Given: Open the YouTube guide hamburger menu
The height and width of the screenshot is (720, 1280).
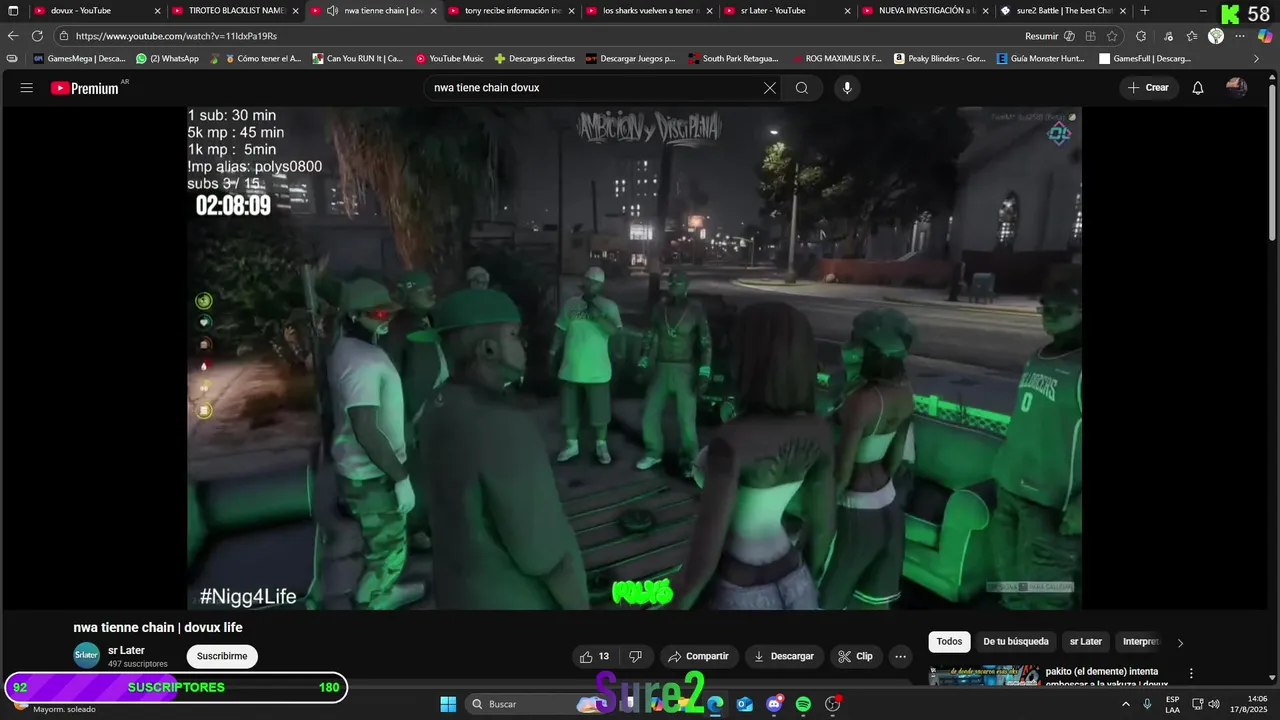Looking at the screenshot, I should (27, 88).
